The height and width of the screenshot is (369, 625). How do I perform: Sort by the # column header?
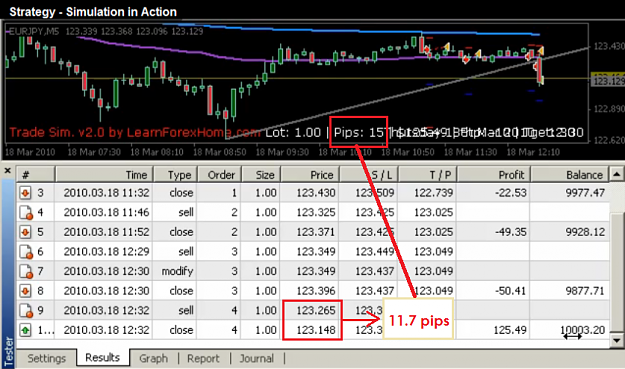pyautogui.click(x=35, y=175)
